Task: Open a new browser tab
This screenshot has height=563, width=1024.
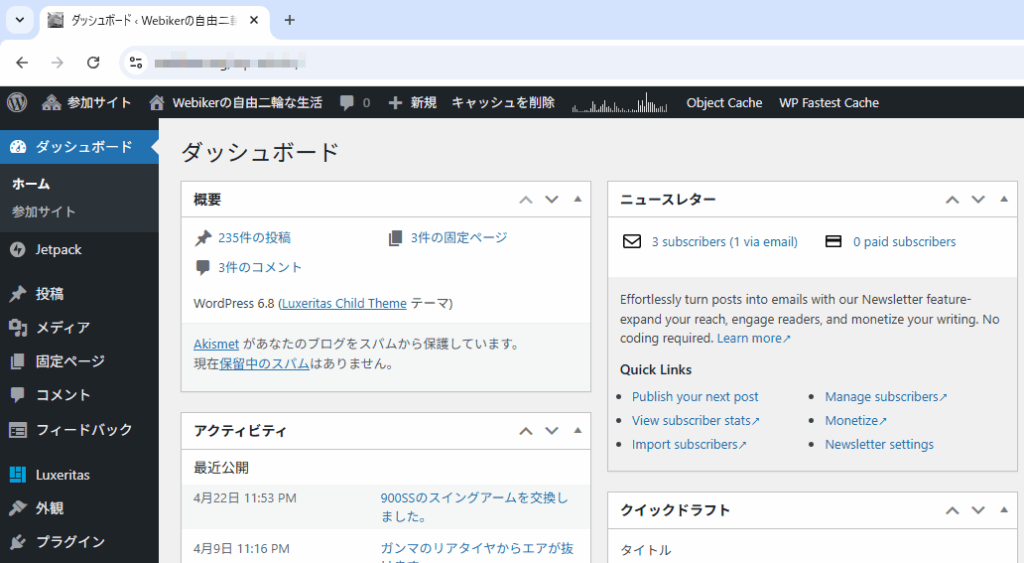Action: 289,20
